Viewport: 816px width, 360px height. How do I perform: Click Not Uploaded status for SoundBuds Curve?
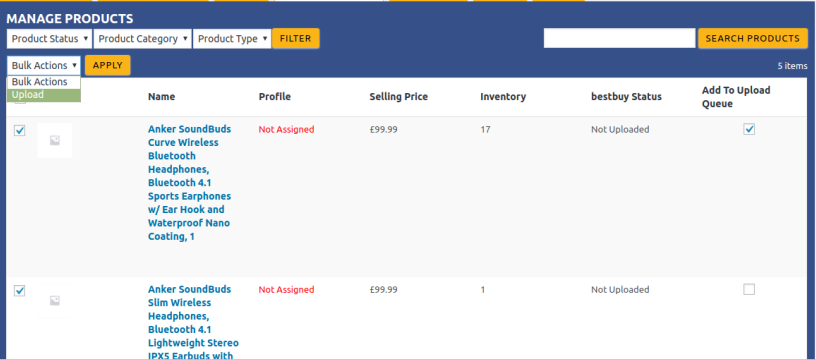point(620,130)
